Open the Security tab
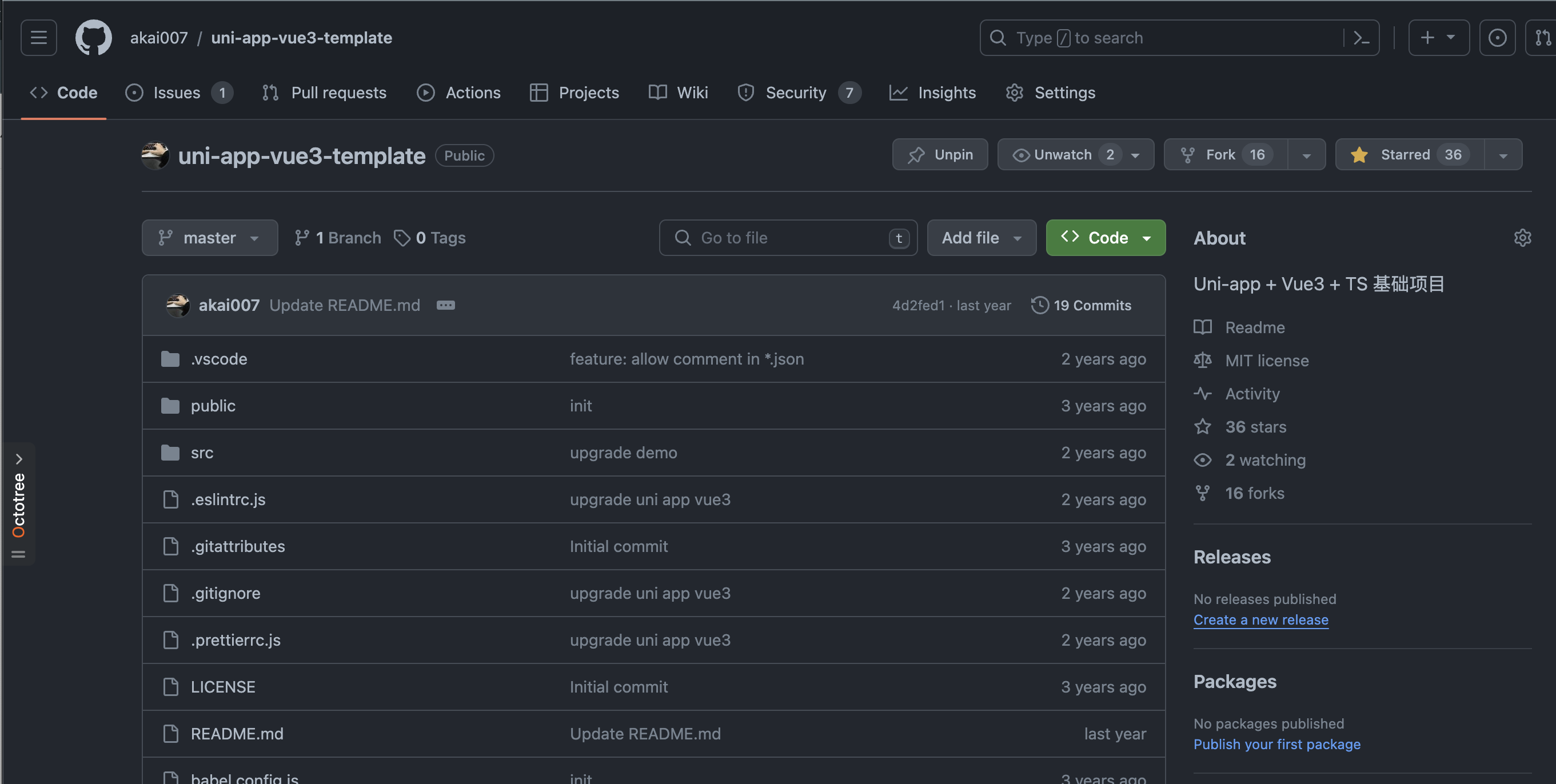 (799, 93)
